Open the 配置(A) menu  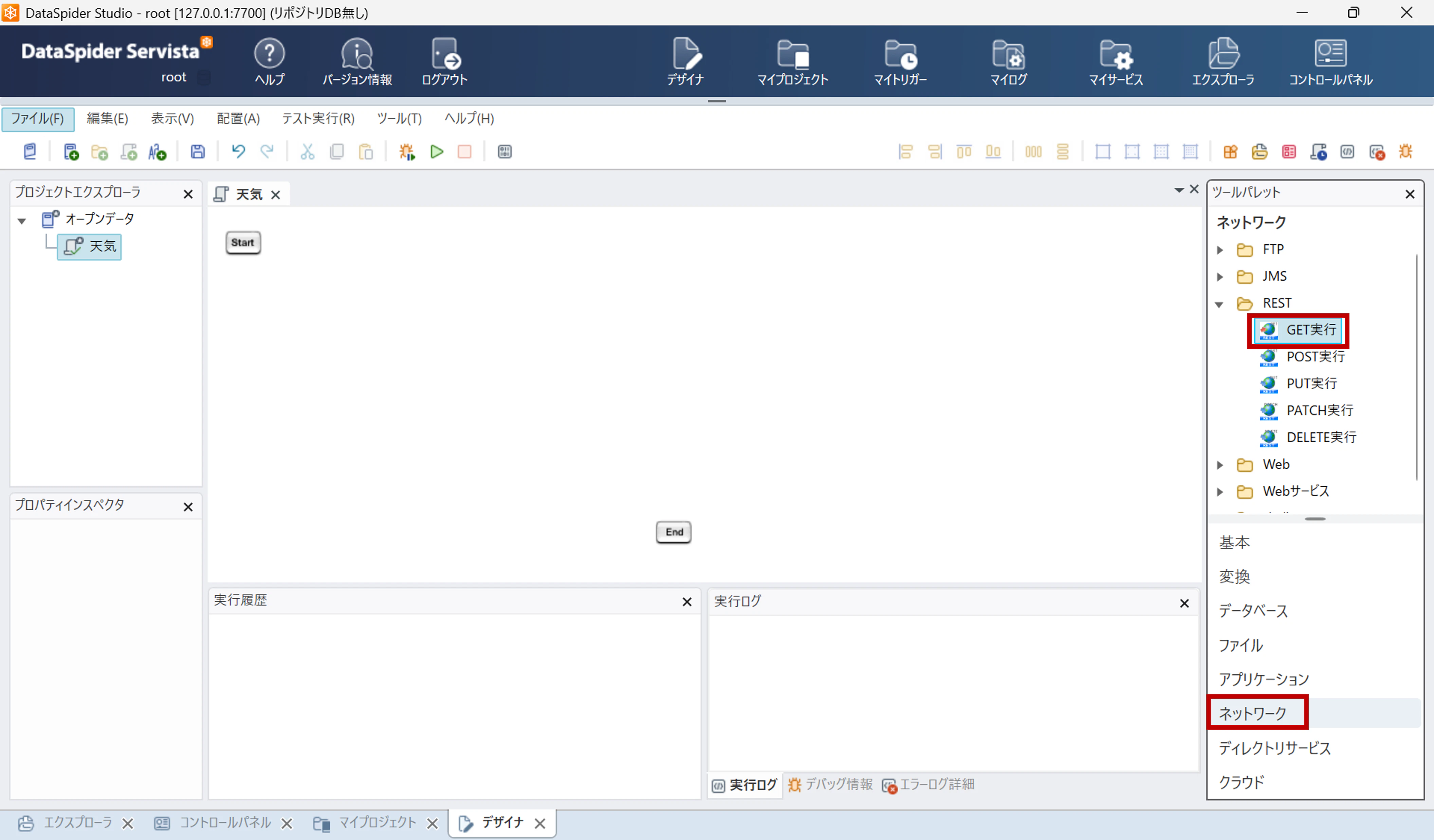[238, 118]
